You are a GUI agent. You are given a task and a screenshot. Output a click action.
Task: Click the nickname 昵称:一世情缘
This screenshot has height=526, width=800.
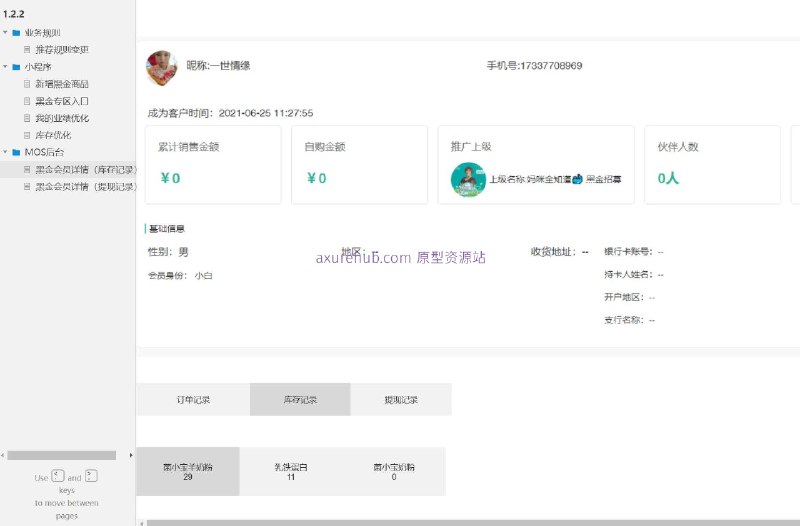[218, 65]
